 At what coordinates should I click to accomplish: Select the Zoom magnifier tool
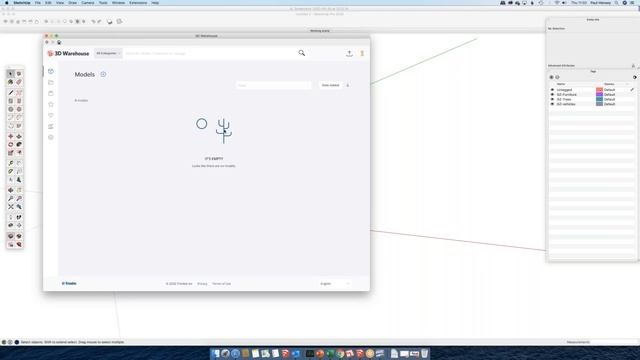(11, 198)
